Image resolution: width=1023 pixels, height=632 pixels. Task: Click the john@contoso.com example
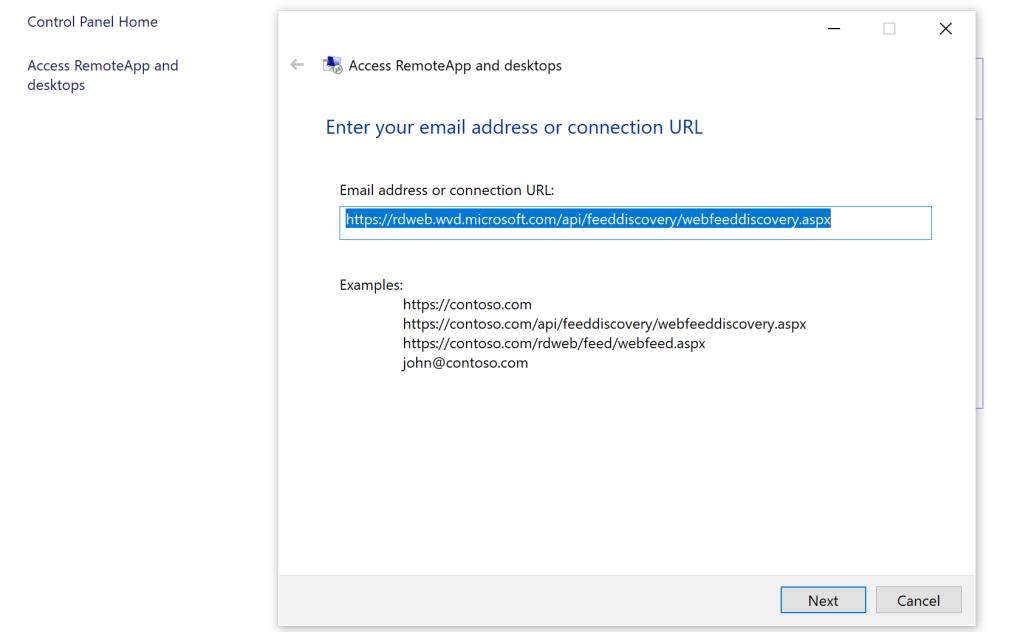point(465,363)
